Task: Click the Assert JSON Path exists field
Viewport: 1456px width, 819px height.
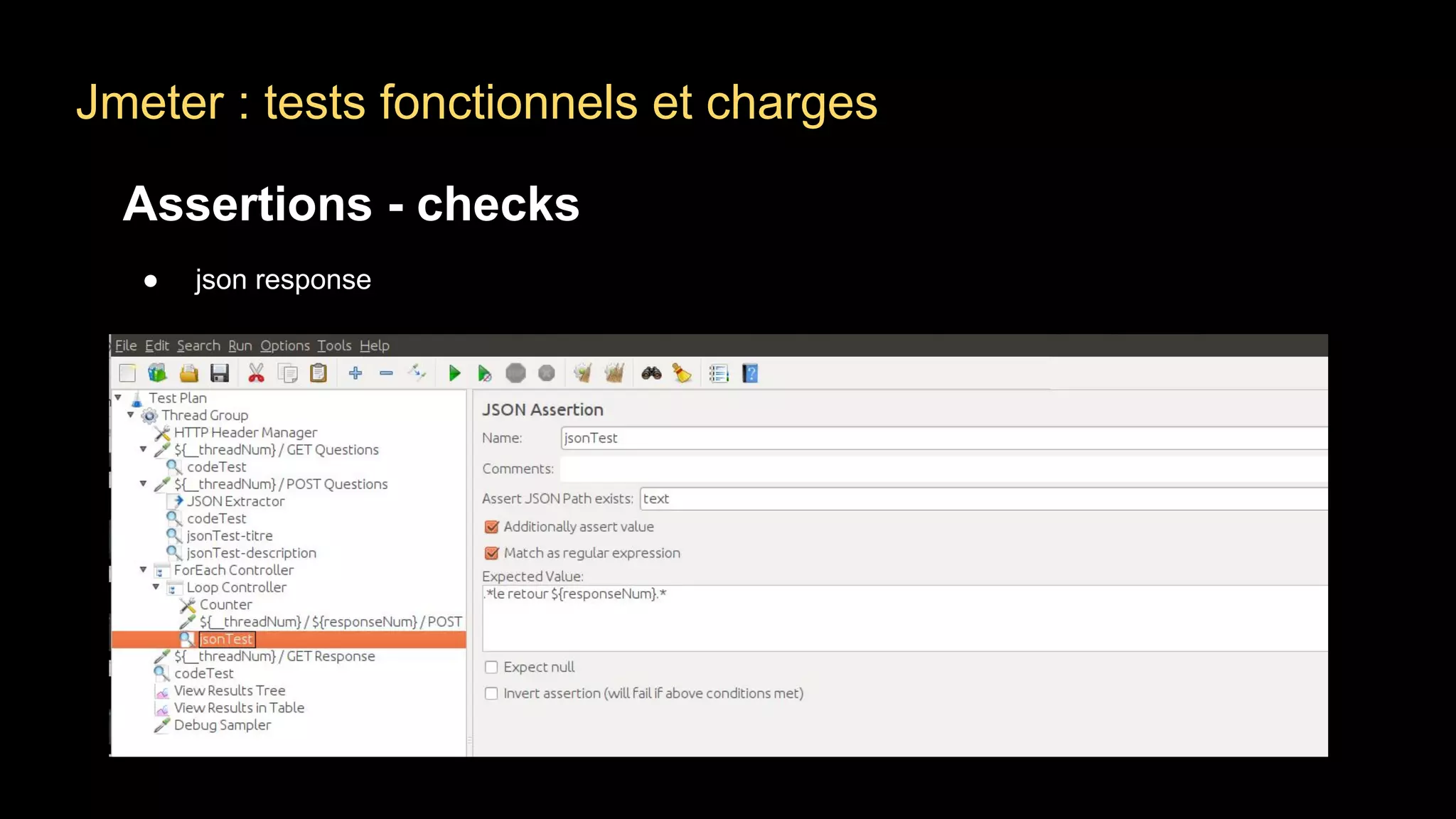Action: point(984,498)
